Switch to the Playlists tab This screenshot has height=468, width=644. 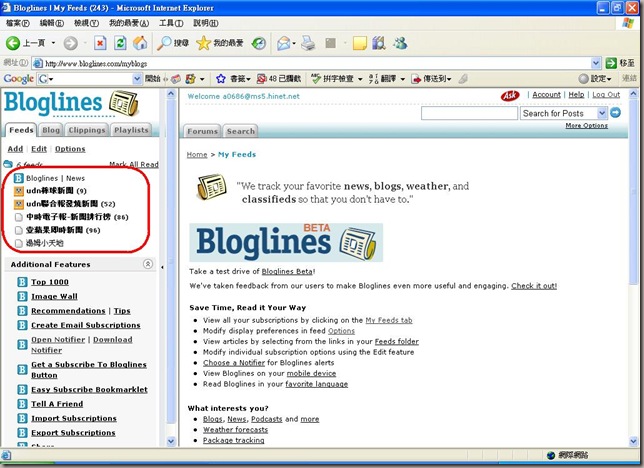coord(131,130)
